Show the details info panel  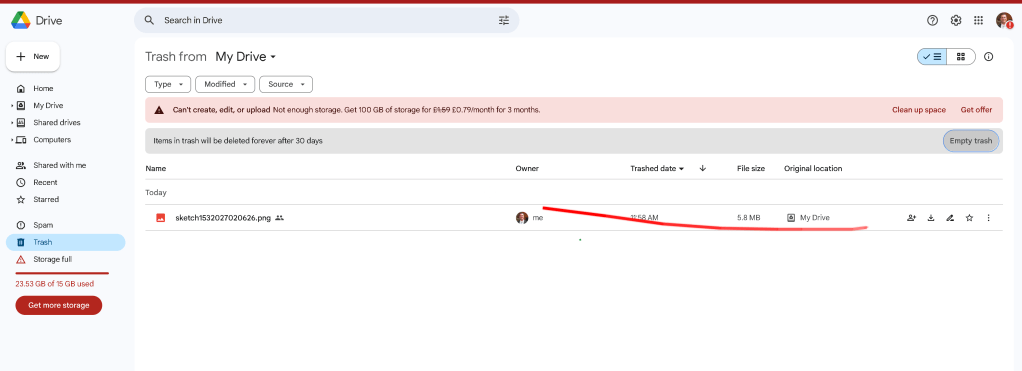tap(988, 57)
